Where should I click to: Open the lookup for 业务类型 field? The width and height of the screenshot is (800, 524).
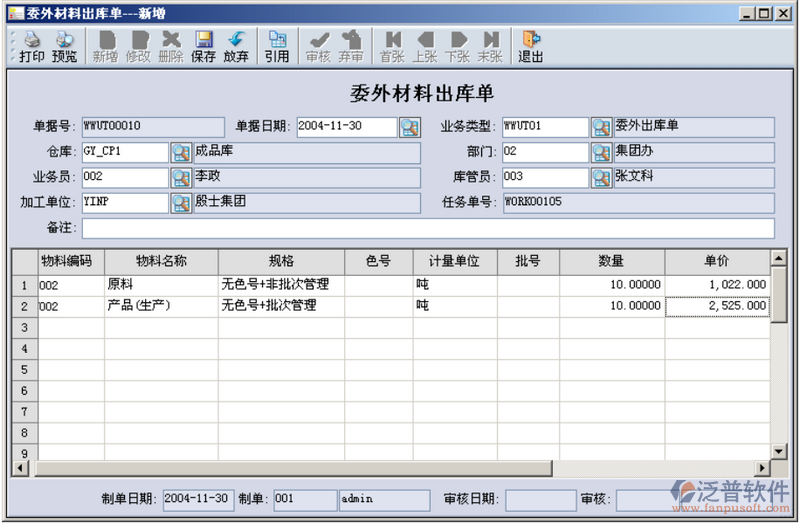click(600, 127)
